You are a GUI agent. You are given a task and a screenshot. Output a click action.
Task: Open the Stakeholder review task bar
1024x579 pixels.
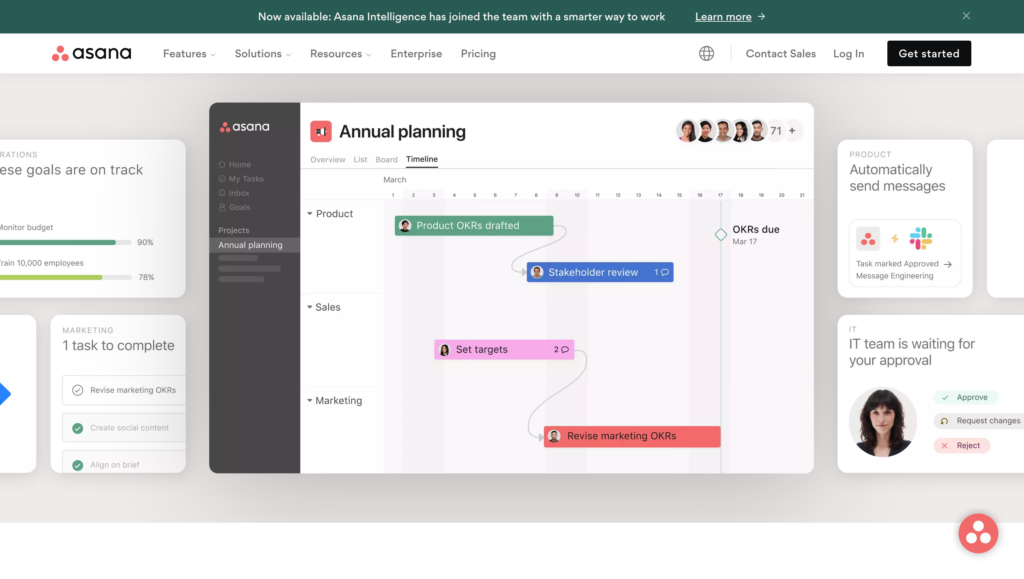coord(600,272)
